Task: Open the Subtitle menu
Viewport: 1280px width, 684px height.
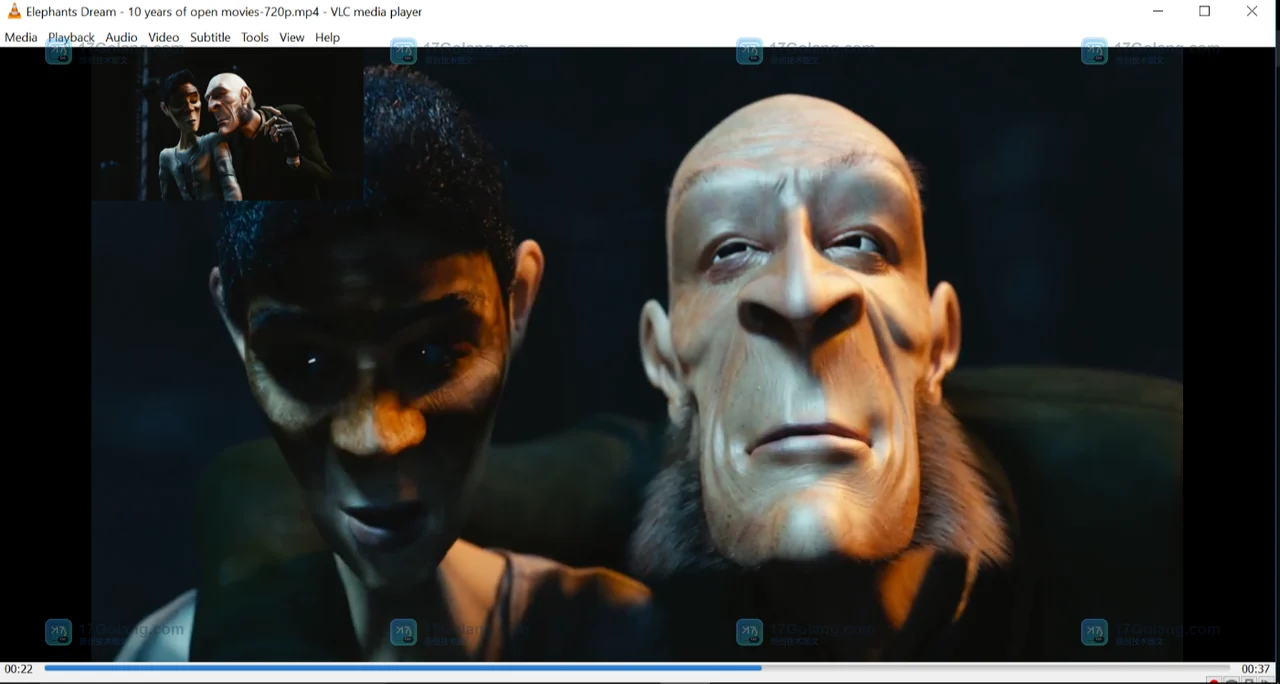Action: (x=210, y=37)
